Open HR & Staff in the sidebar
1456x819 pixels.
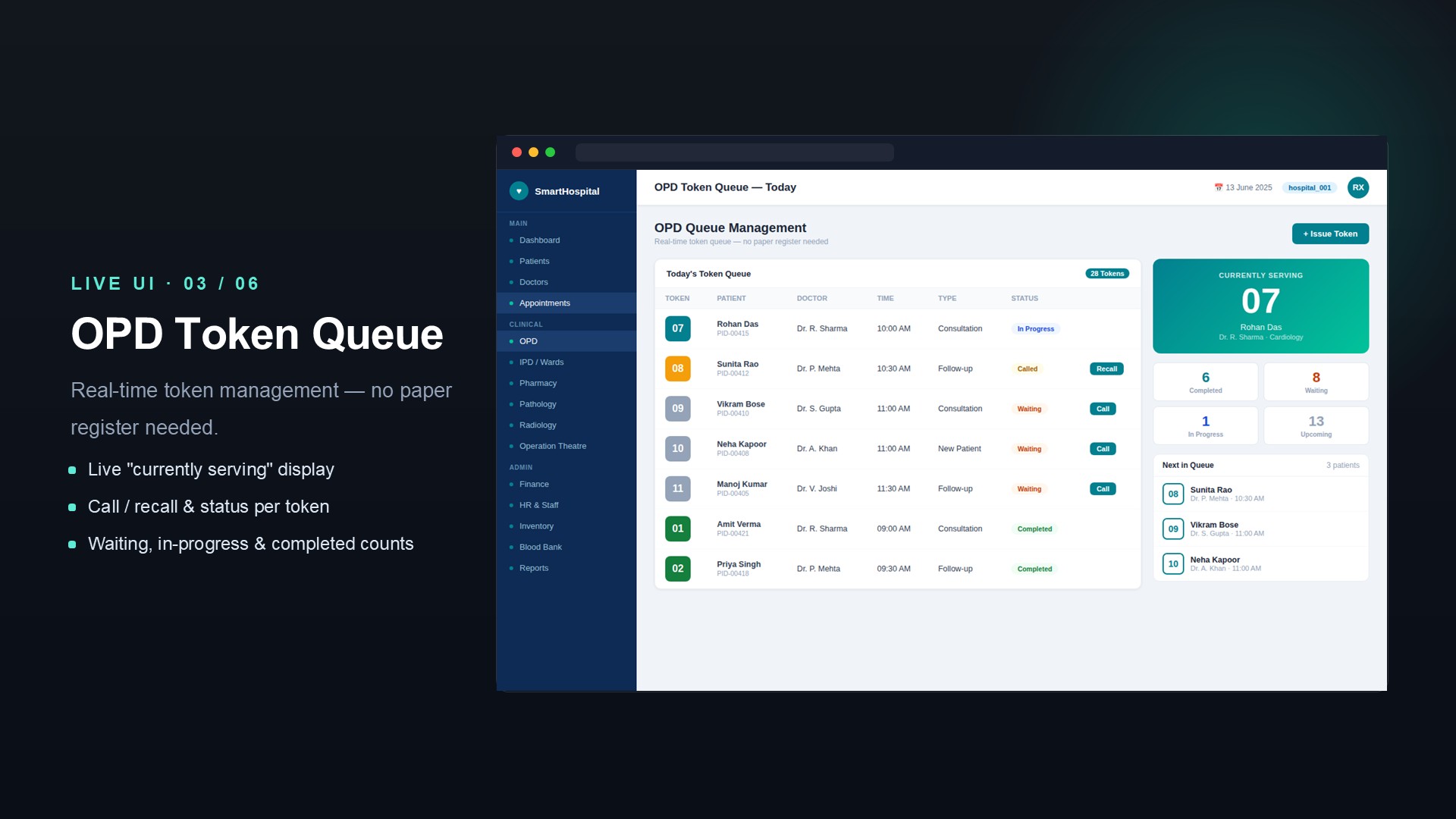click(566, 505)
